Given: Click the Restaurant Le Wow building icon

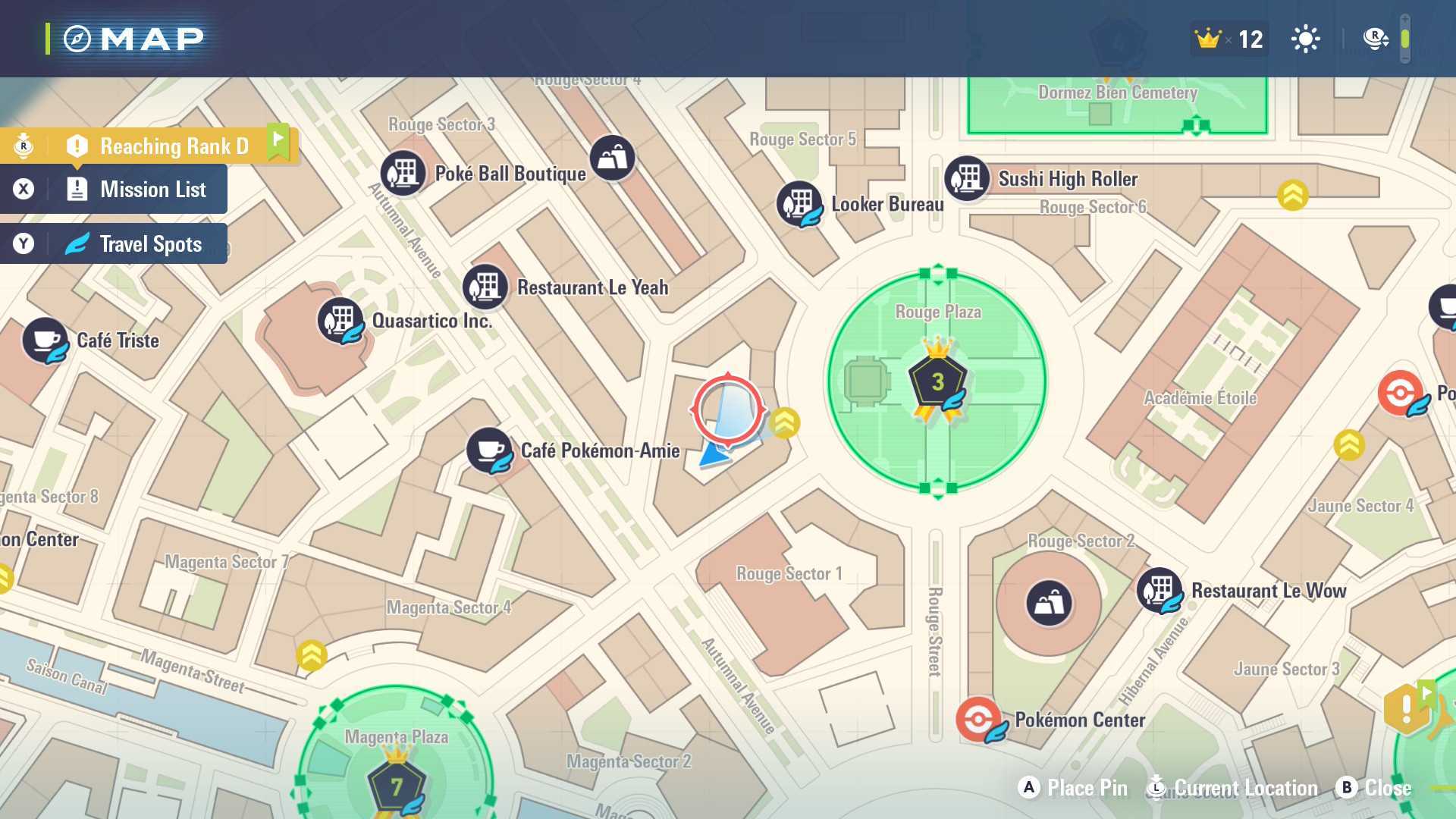Looking at the screenshot, I should click(1159, 589).
